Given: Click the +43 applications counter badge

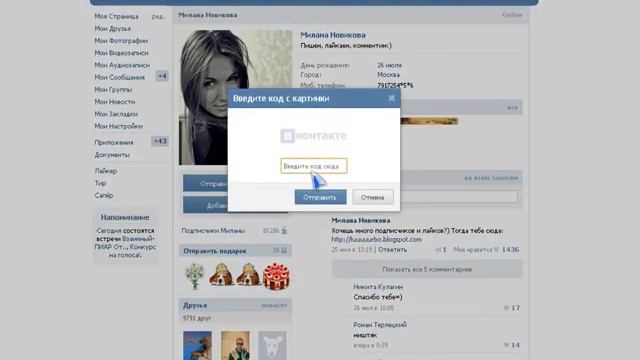Looking at the screenshot, I should click(x=160, y=141).
